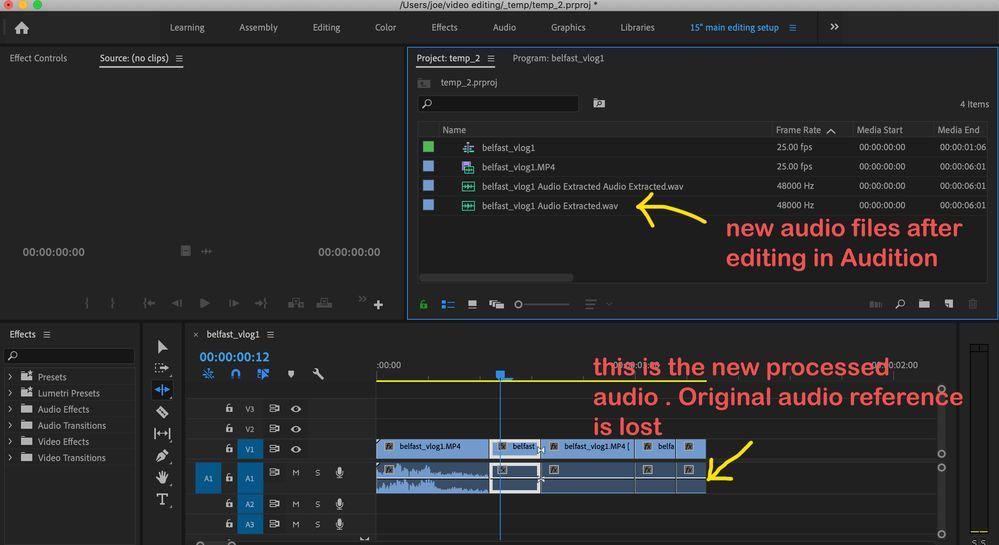
Task: Toggle V3 track output eye
Action: click(296, 409)
